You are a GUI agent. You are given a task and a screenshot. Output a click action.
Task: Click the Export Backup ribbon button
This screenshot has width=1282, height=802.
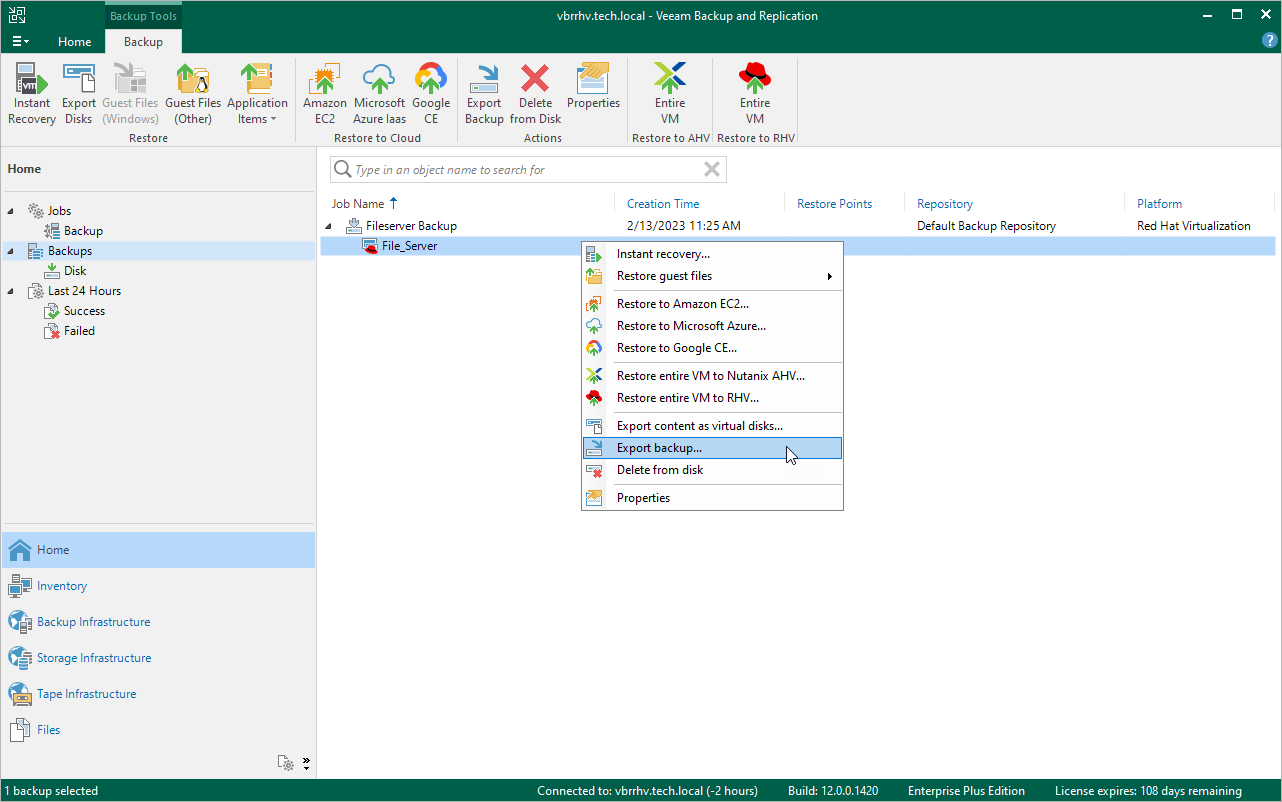484,93
